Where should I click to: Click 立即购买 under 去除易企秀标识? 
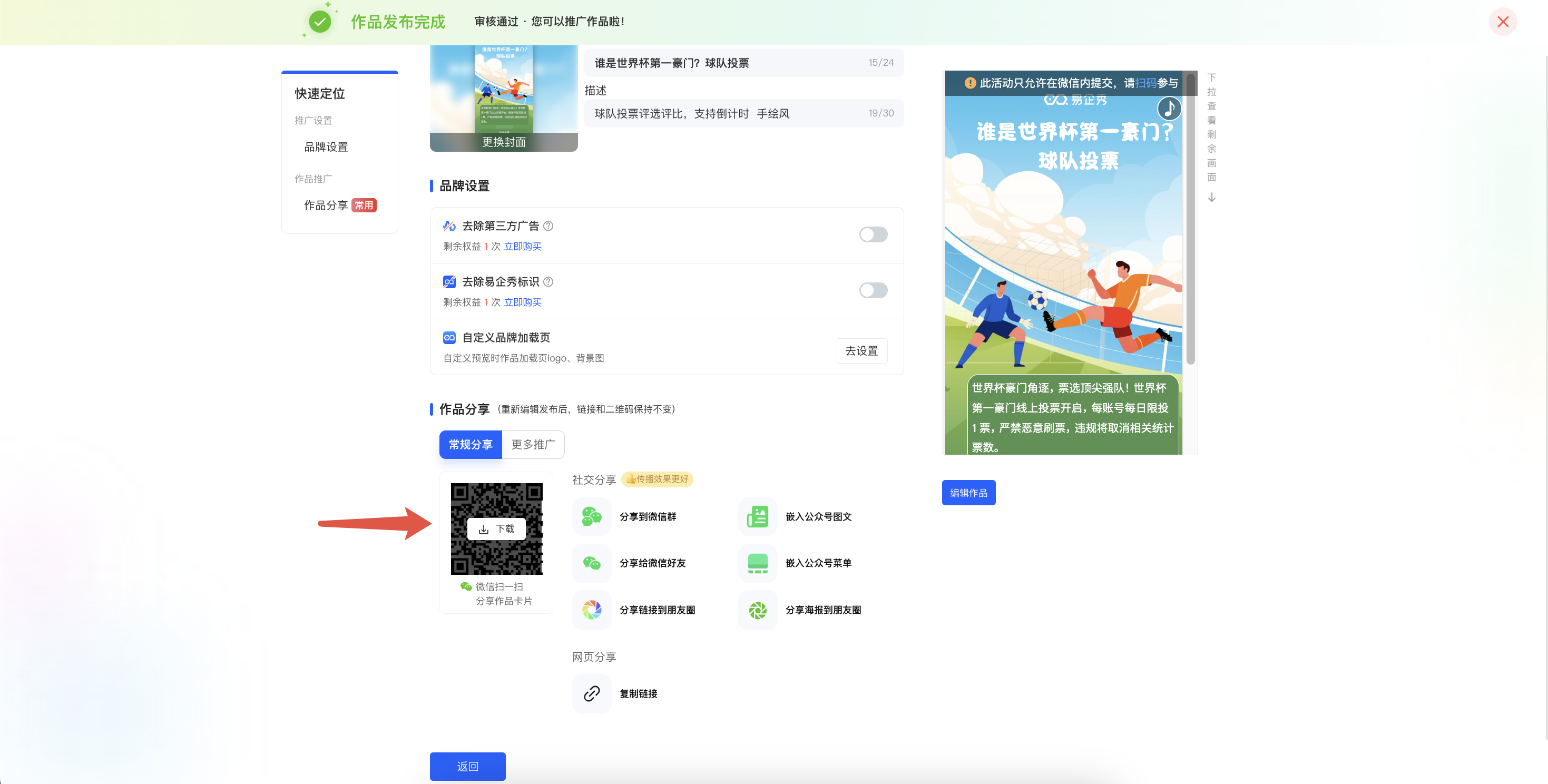[522, 302]
